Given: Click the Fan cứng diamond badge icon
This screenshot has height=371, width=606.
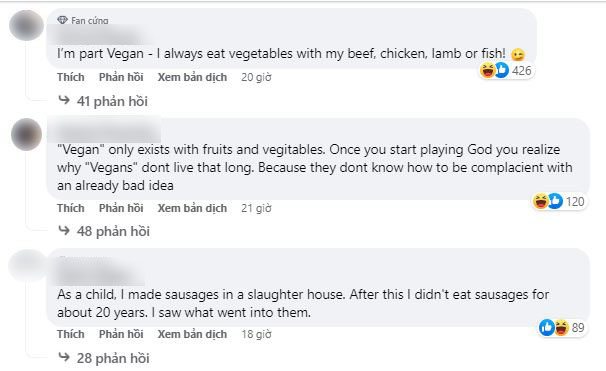Looking at the screenshot, I should (x=62, y=20).
